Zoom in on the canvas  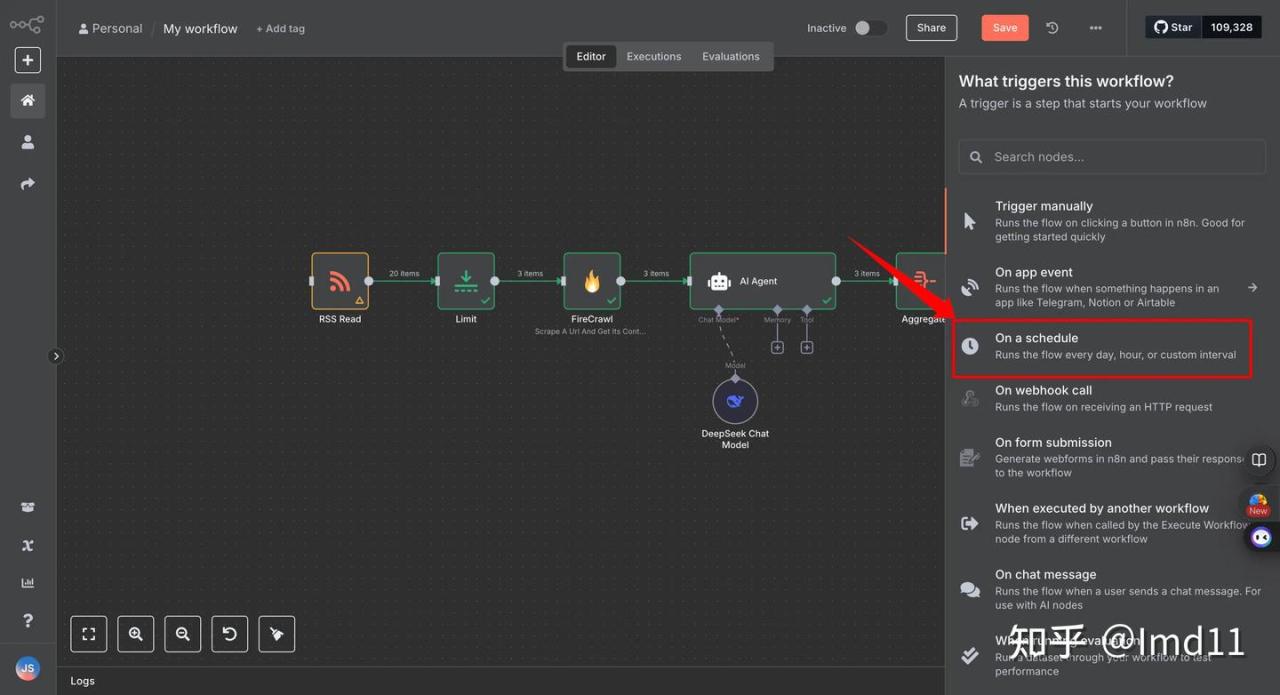pyautogui.click(x=135, y=634)
